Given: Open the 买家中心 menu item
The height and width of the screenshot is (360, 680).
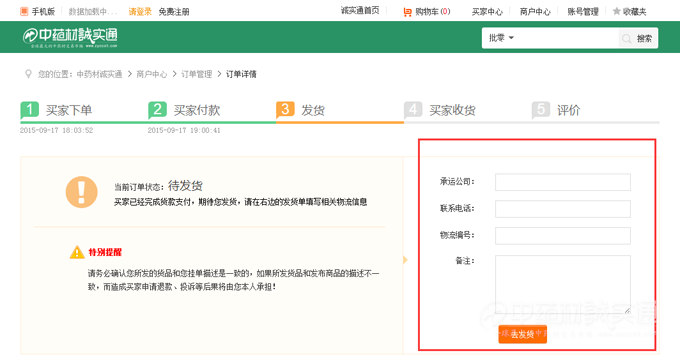Looking at the screenshot, I should 487,12.
